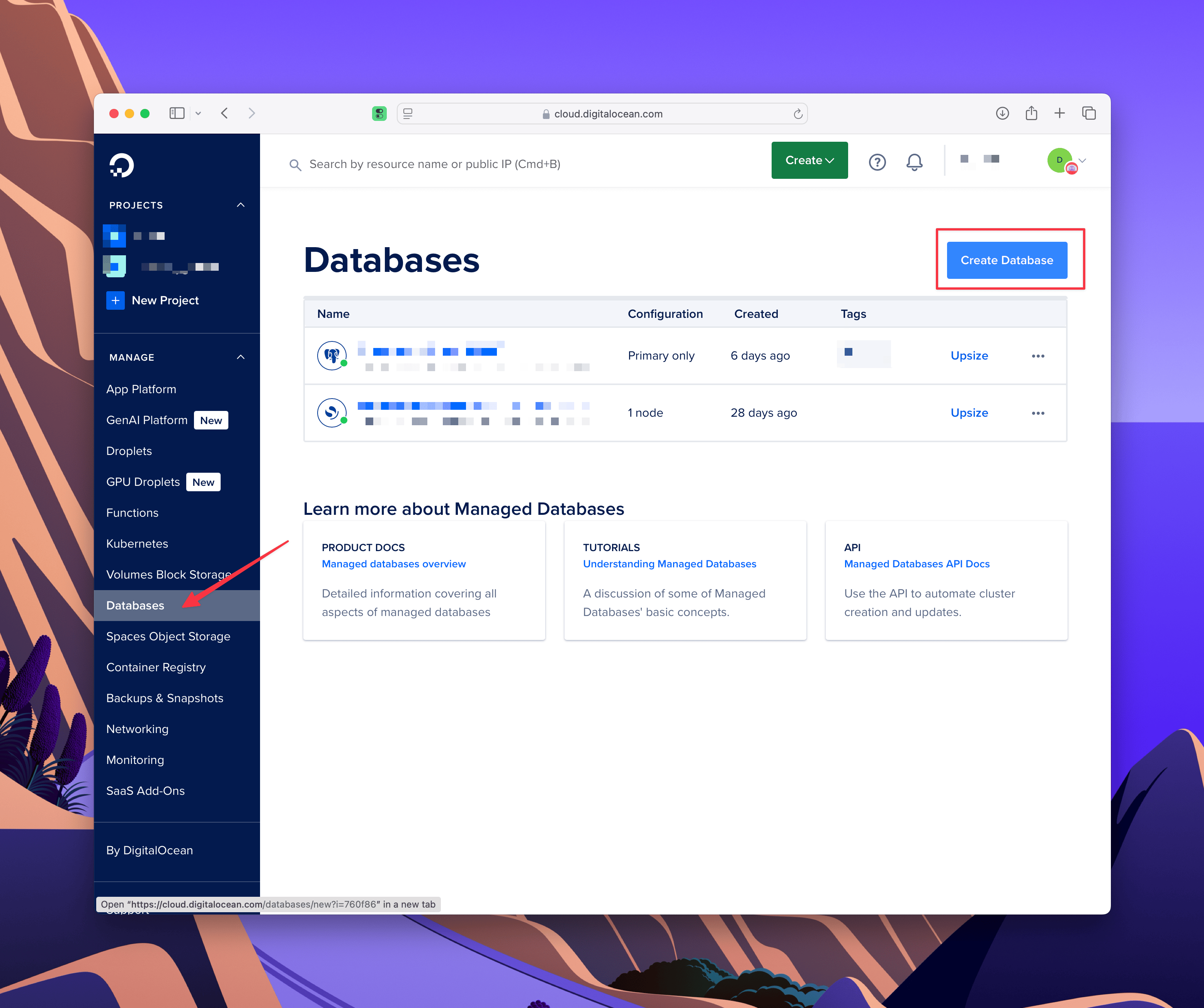Upsize the 1 node database

click(969, 413)
